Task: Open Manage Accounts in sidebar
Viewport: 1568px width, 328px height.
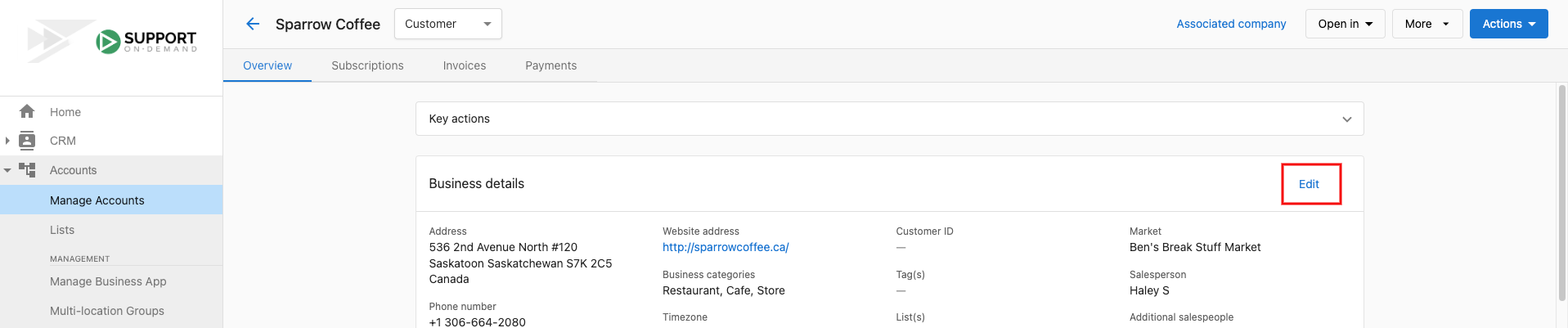Action: (x=111, y=200)
